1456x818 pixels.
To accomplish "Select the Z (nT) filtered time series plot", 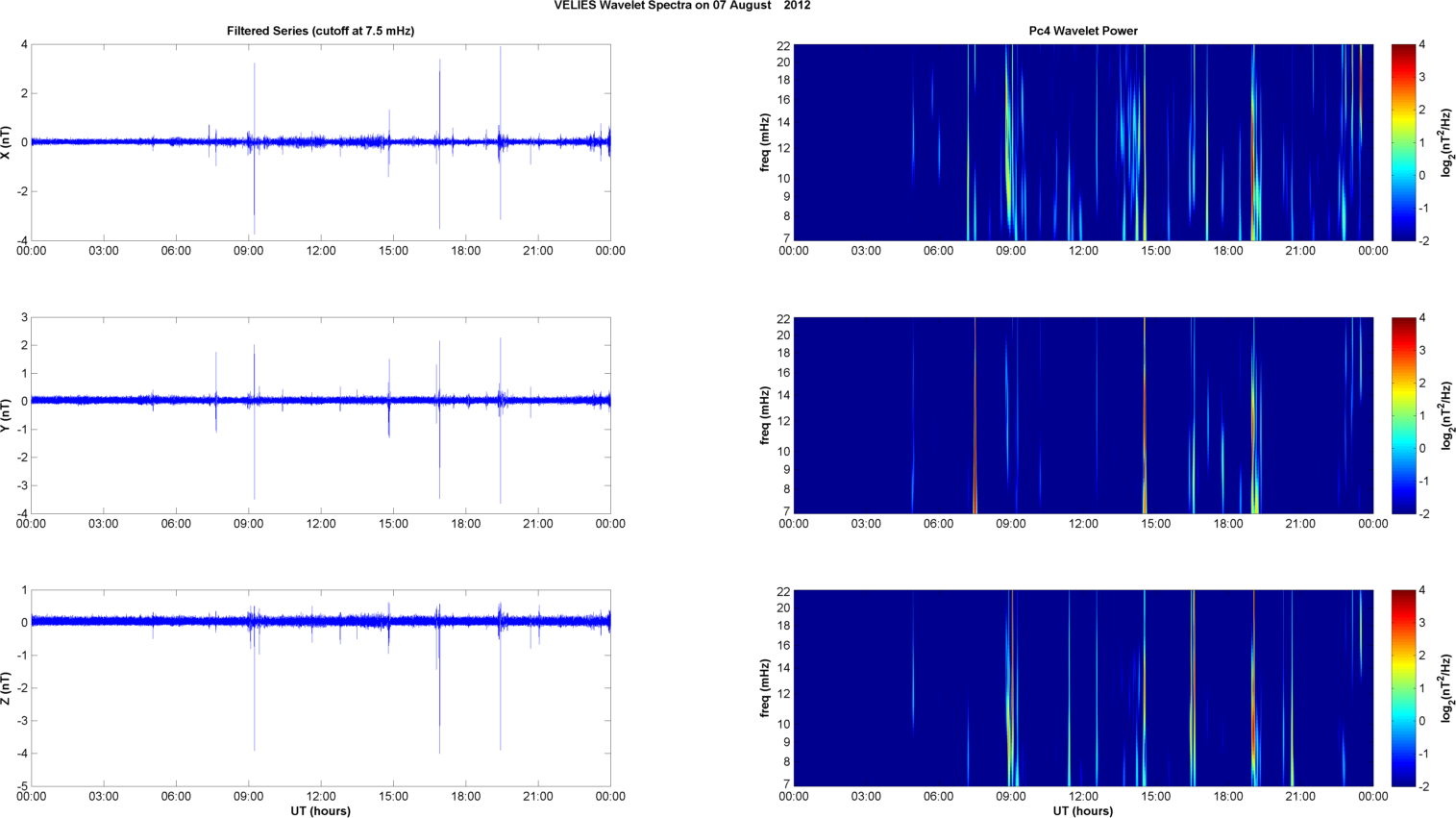I will click(x=320, y=688).
